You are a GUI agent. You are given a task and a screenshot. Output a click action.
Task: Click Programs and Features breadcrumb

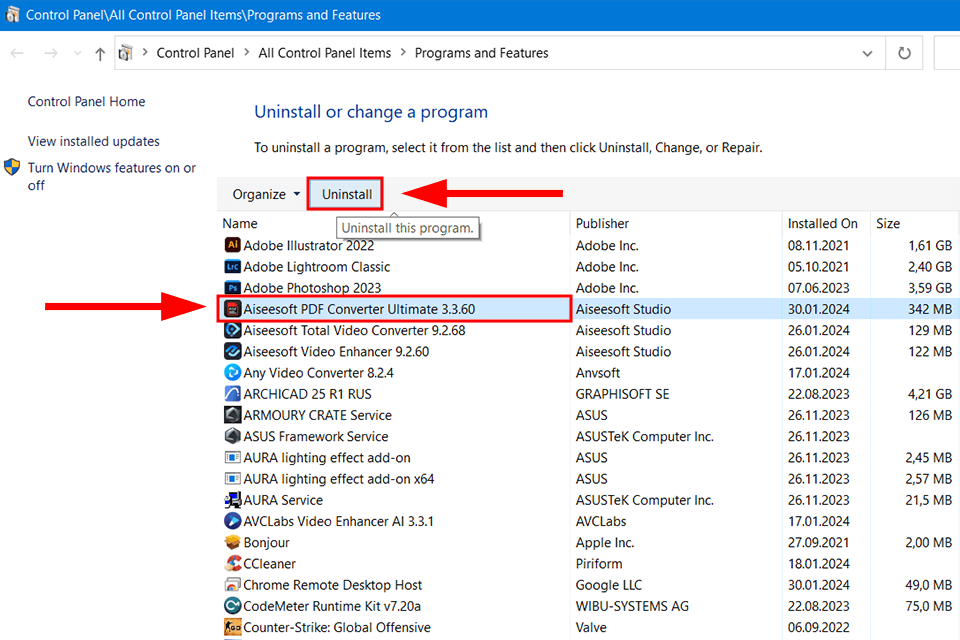pyautogui.click(x=481, y=53)
